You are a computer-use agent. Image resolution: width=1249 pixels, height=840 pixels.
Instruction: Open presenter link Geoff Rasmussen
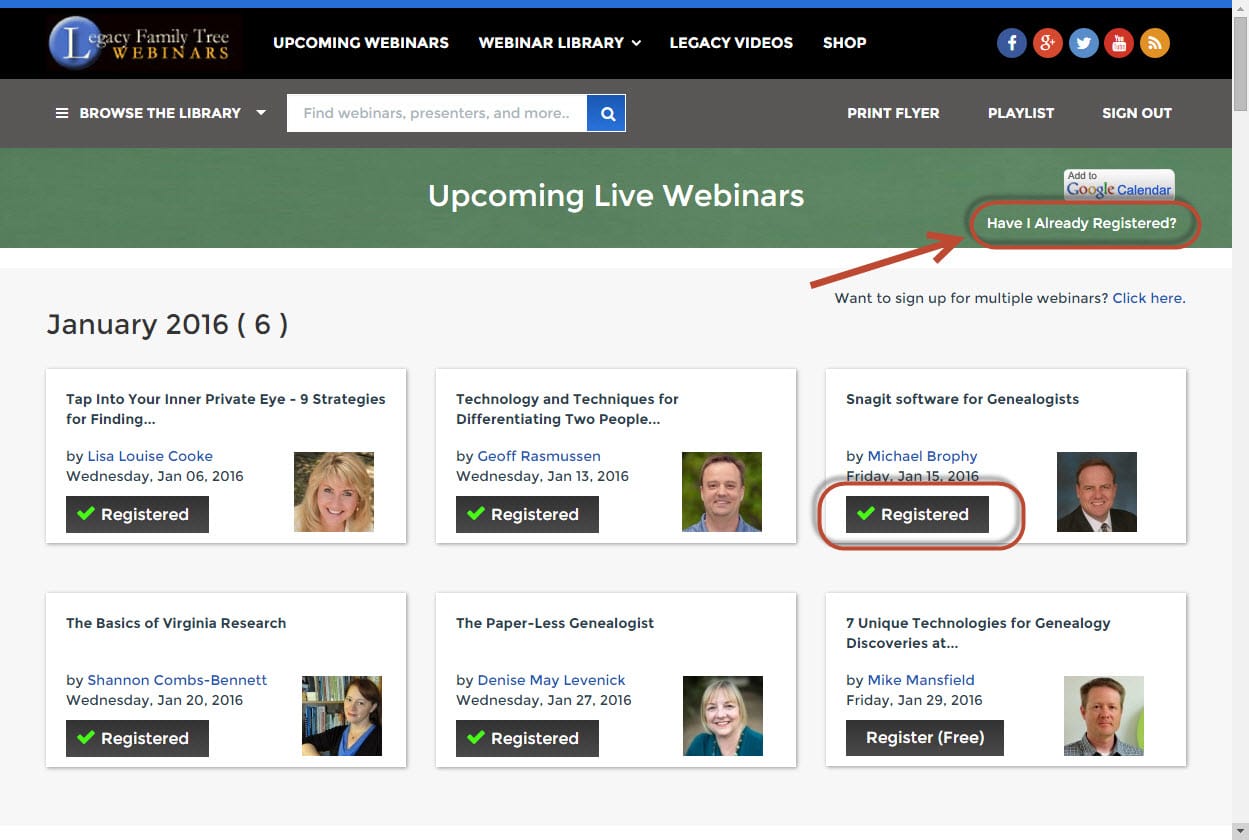[x=539, y=456]
